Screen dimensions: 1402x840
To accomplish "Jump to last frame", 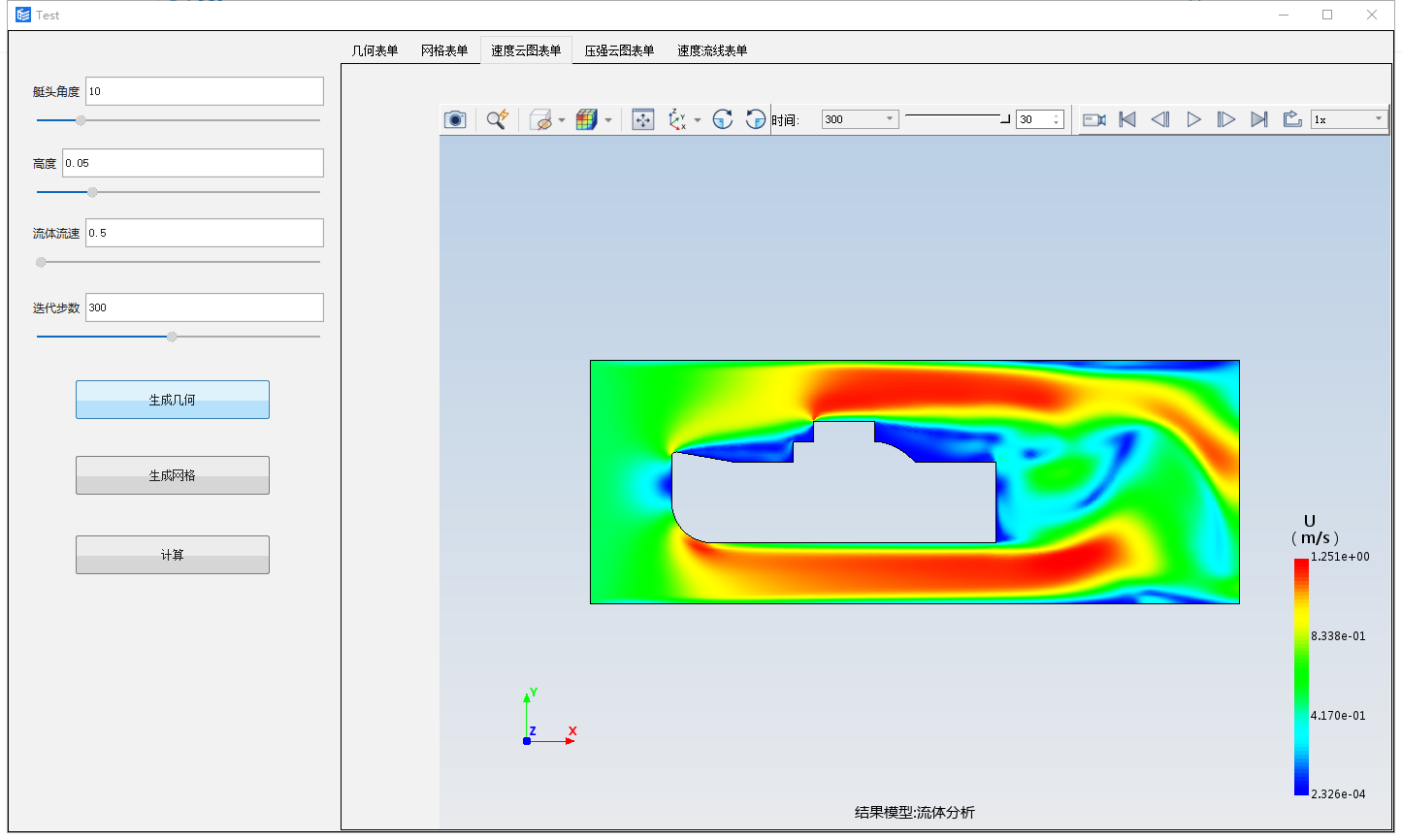I will pos(1259,119).
